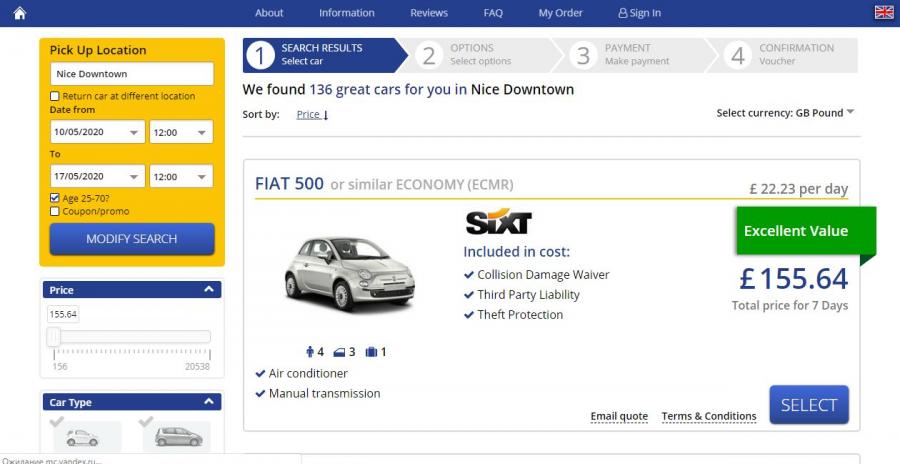The height and width of the screenshot is (464, 900).
Task: Click the total price £155.64 text
Action: tap(793, 279)
